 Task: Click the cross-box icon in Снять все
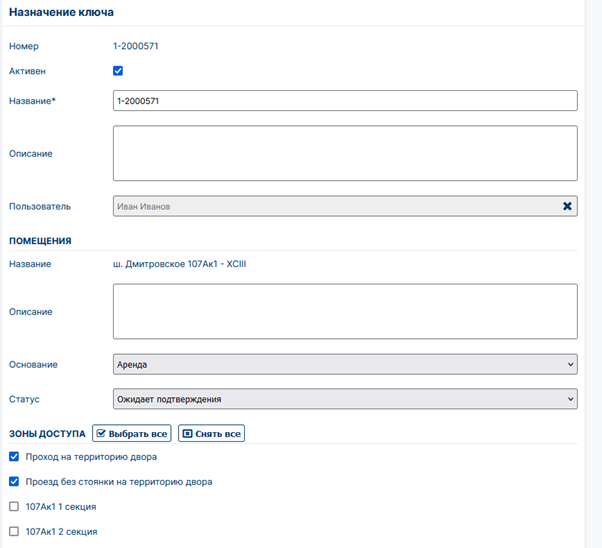point(187,434)
